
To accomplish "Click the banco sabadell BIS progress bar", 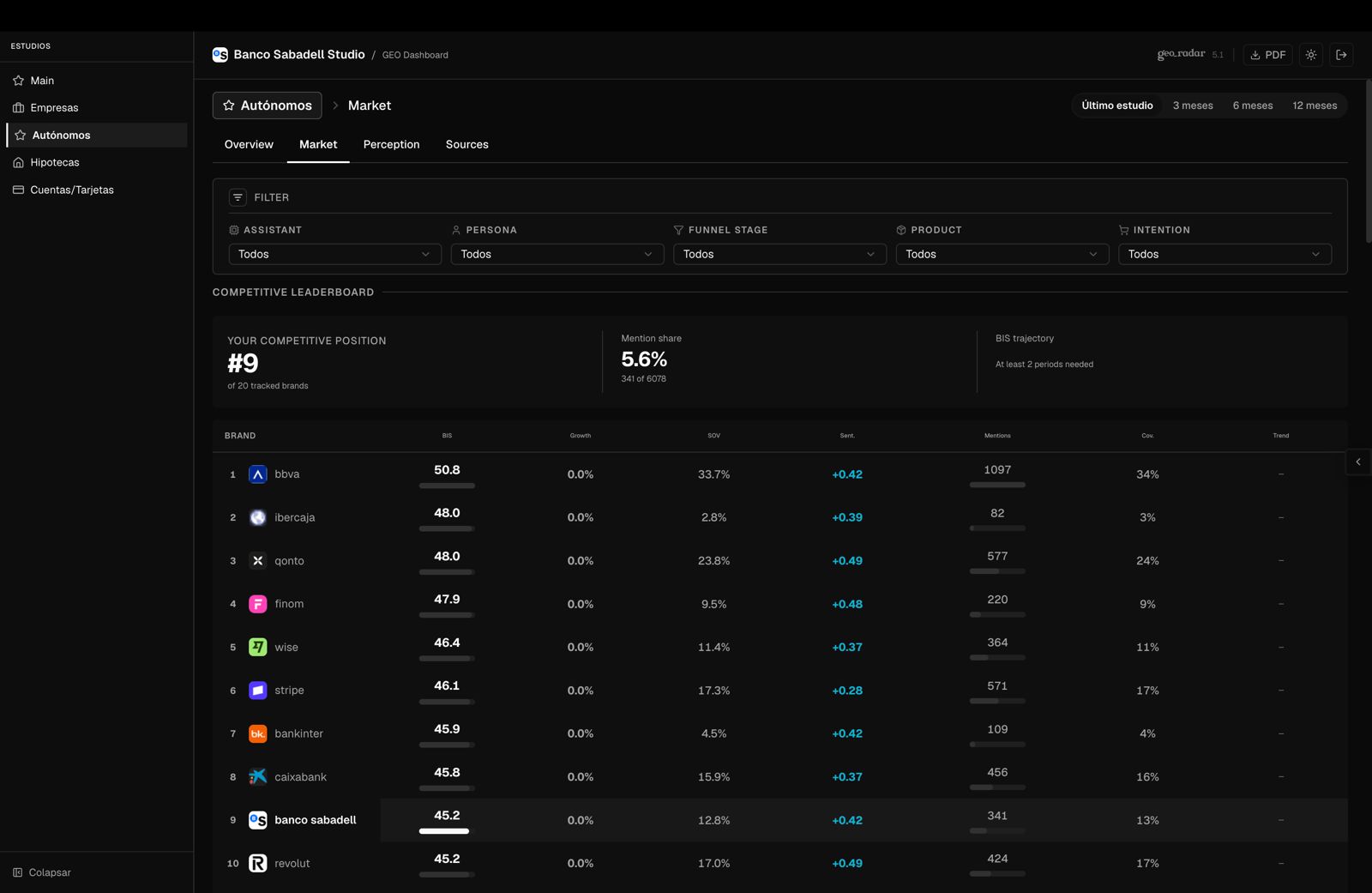I will (444, 831).
